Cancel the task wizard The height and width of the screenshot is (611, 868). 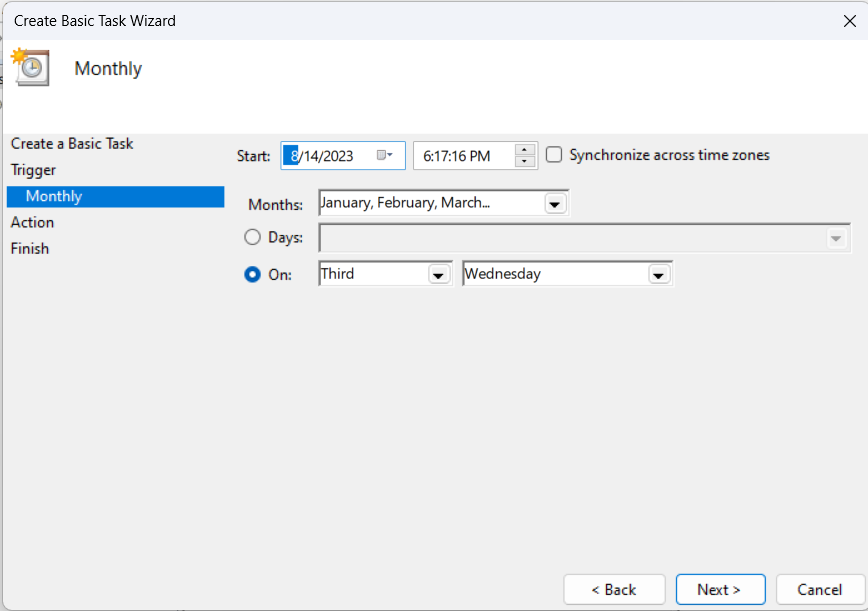point(820,589)
